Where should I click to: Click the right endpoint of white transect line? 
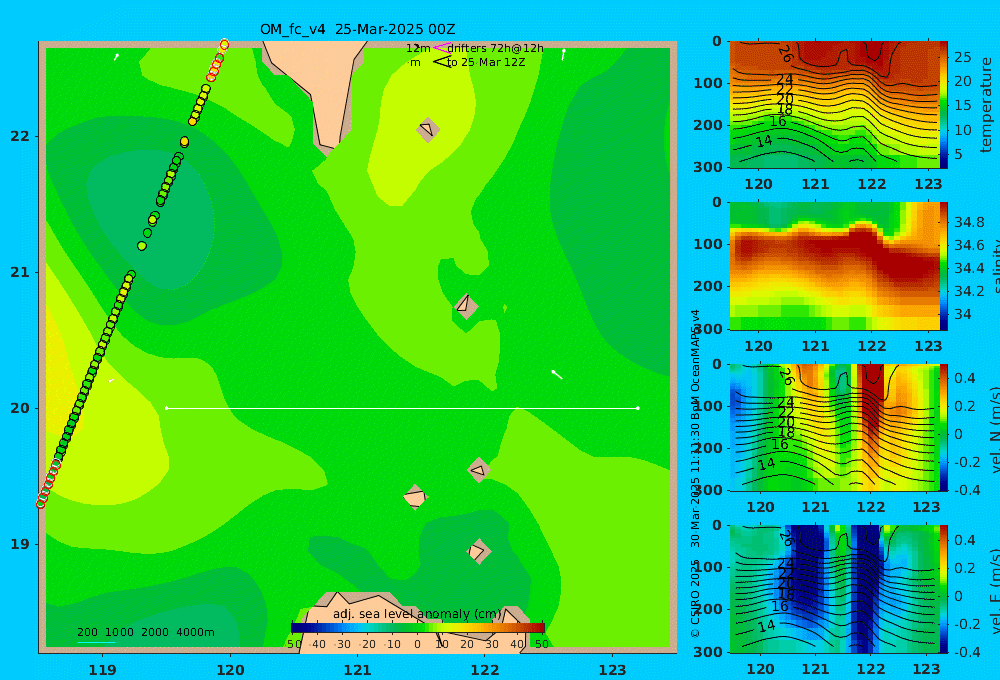click(638, 408)
